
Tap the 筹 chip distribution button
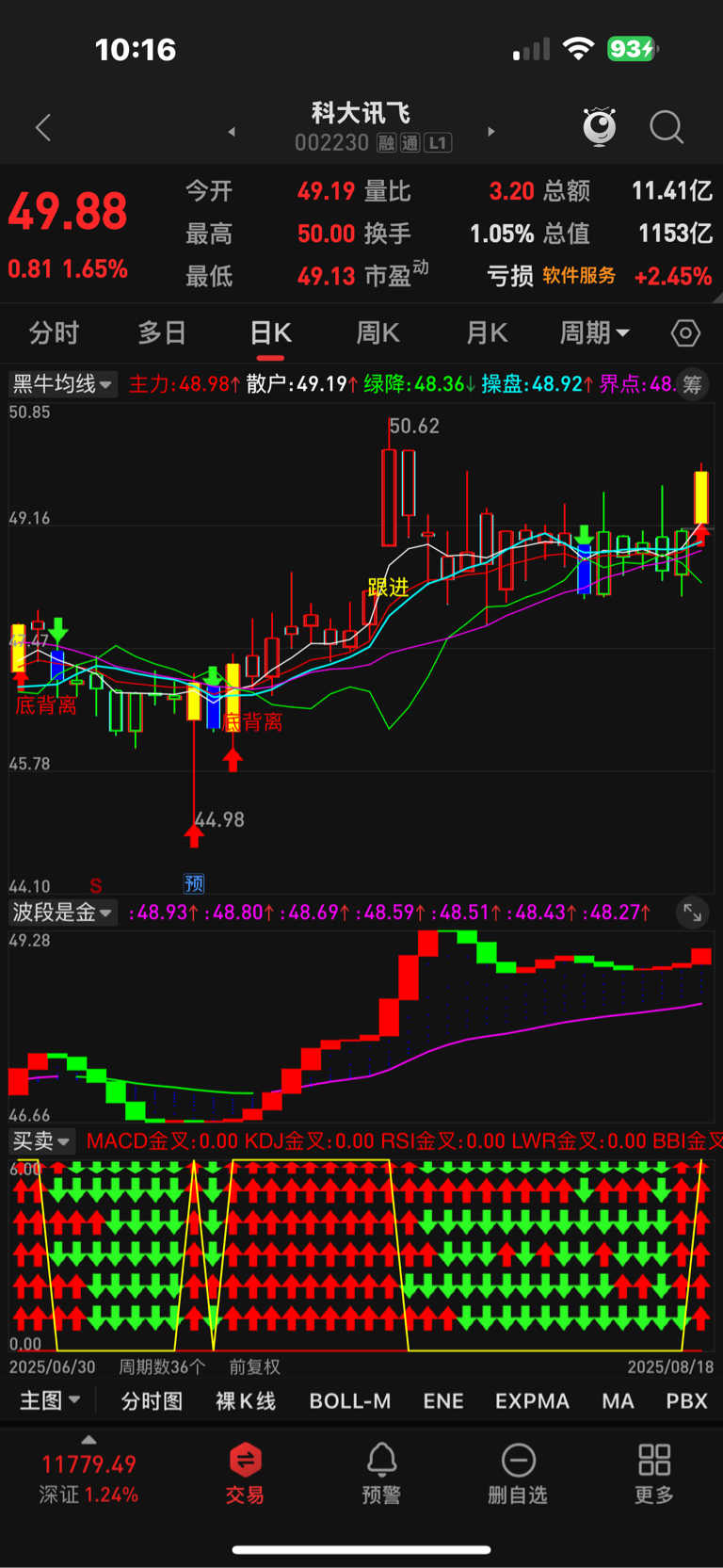693,384
